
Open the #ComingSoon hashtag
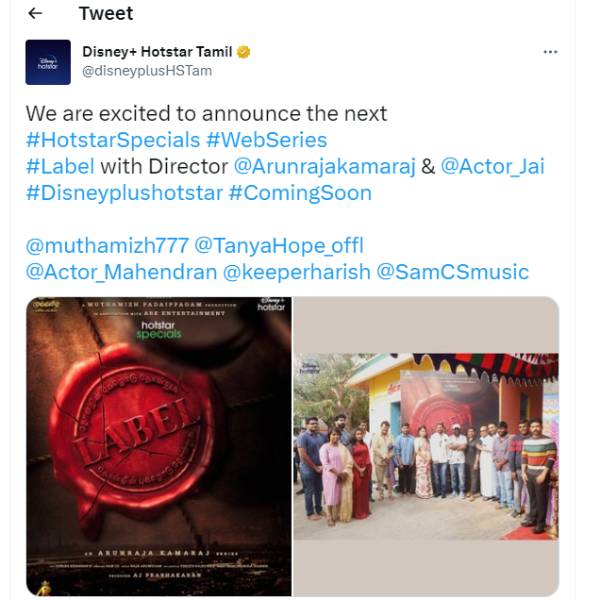tap(300, 193)
